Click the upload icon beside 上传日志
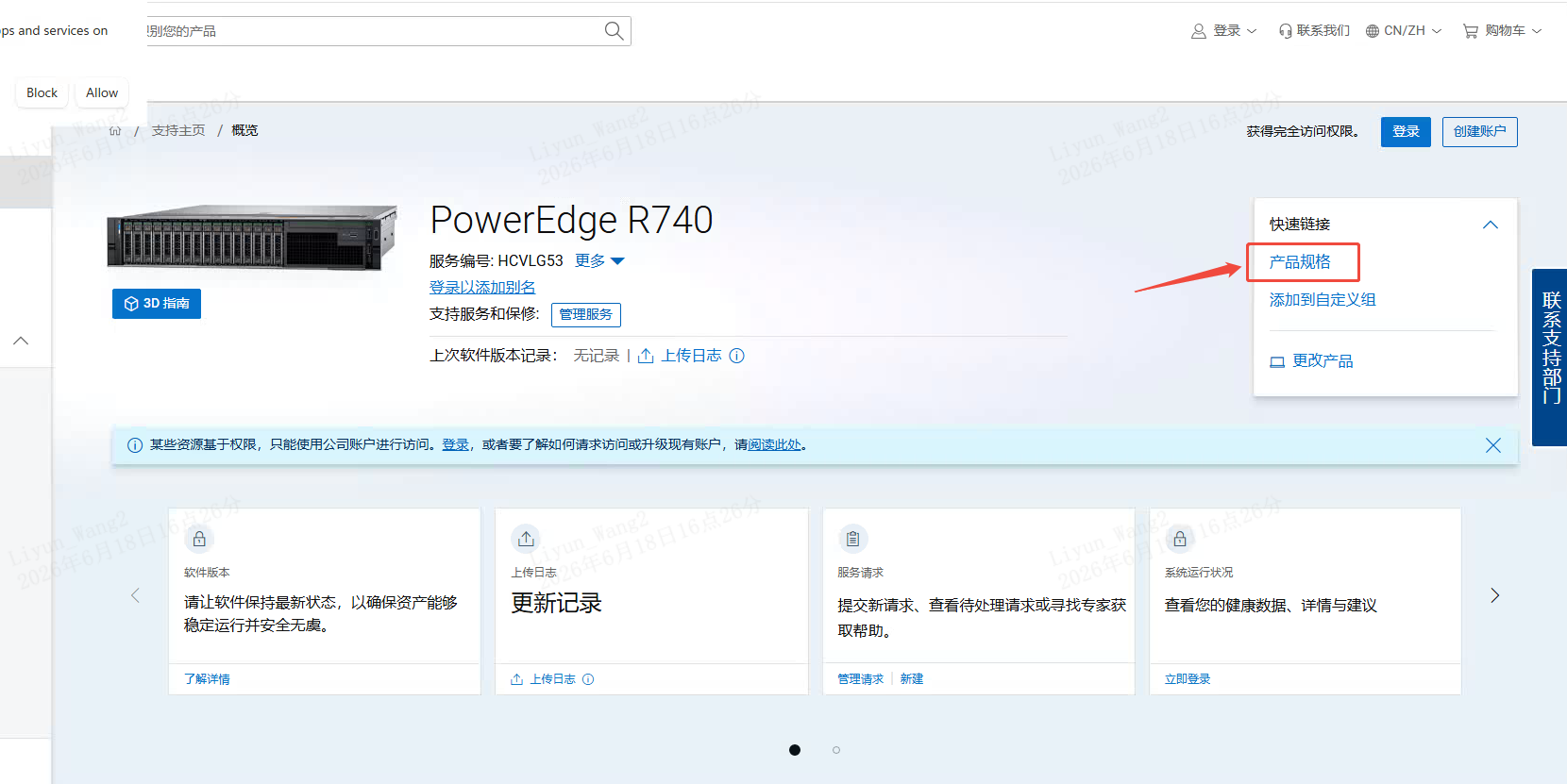 [x=646, y=356]
